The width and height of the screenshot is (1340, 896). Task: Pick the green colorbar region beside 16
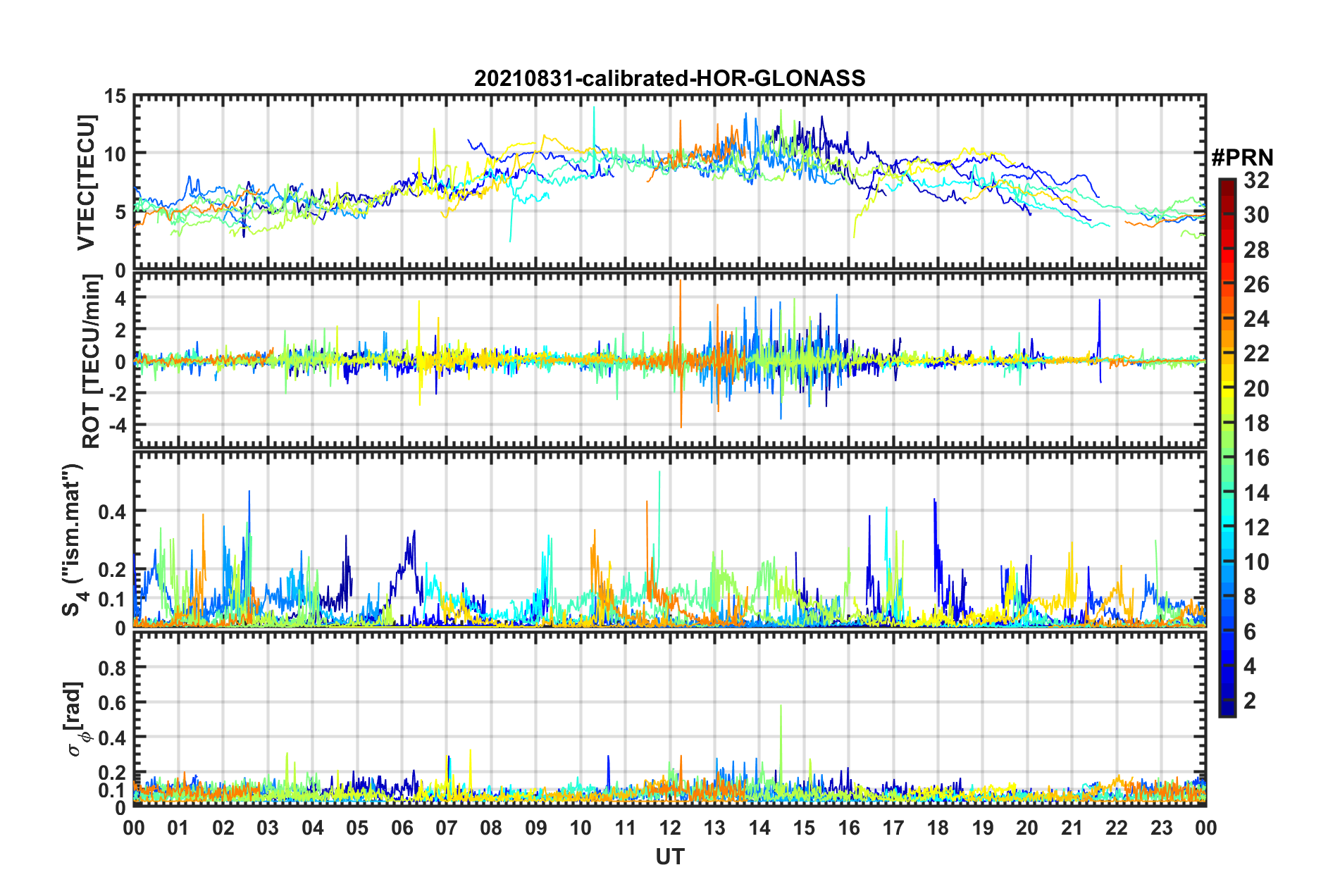(1227, 459)
